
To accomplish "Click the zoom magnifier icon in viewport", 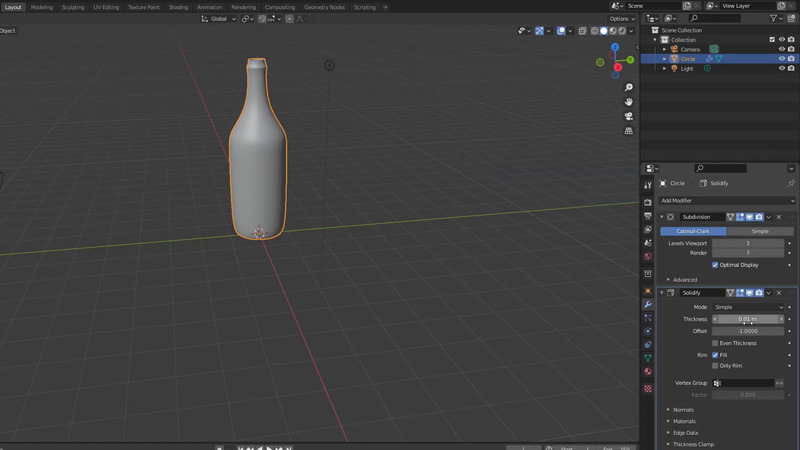I will (629, 88).
